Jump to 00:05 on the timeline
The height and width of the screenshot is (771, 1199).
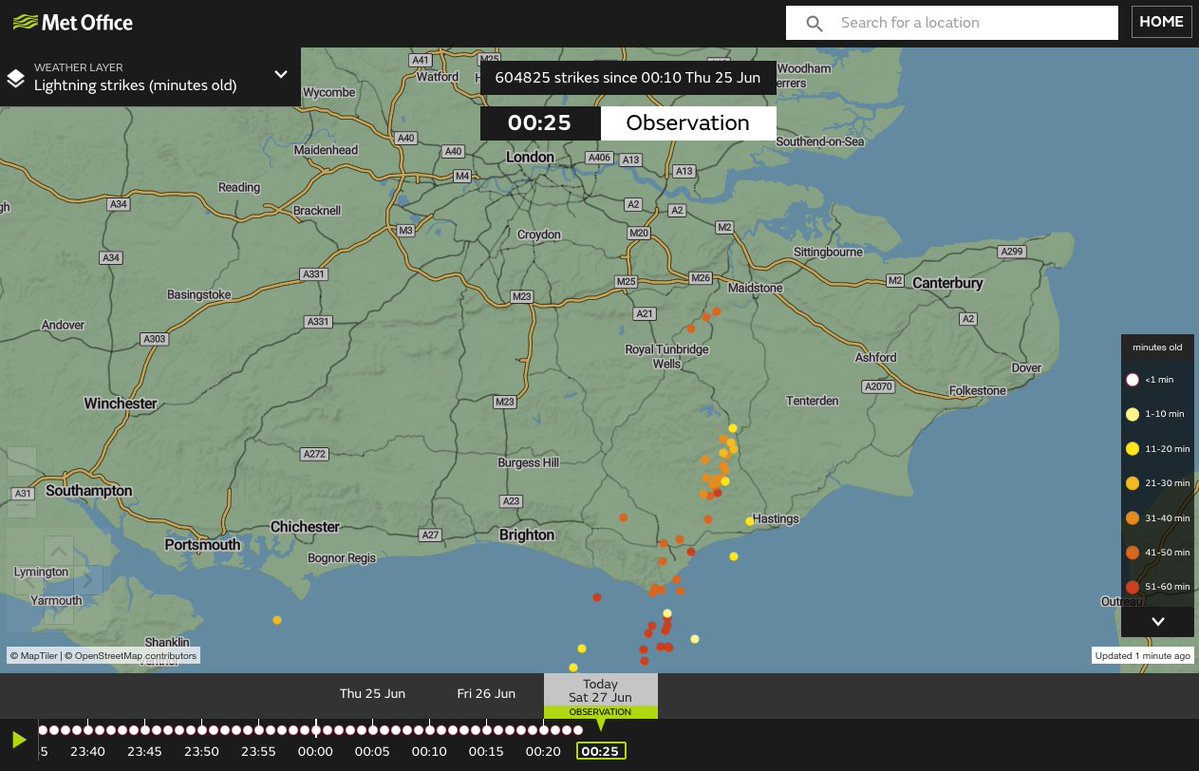coord(372,751)
